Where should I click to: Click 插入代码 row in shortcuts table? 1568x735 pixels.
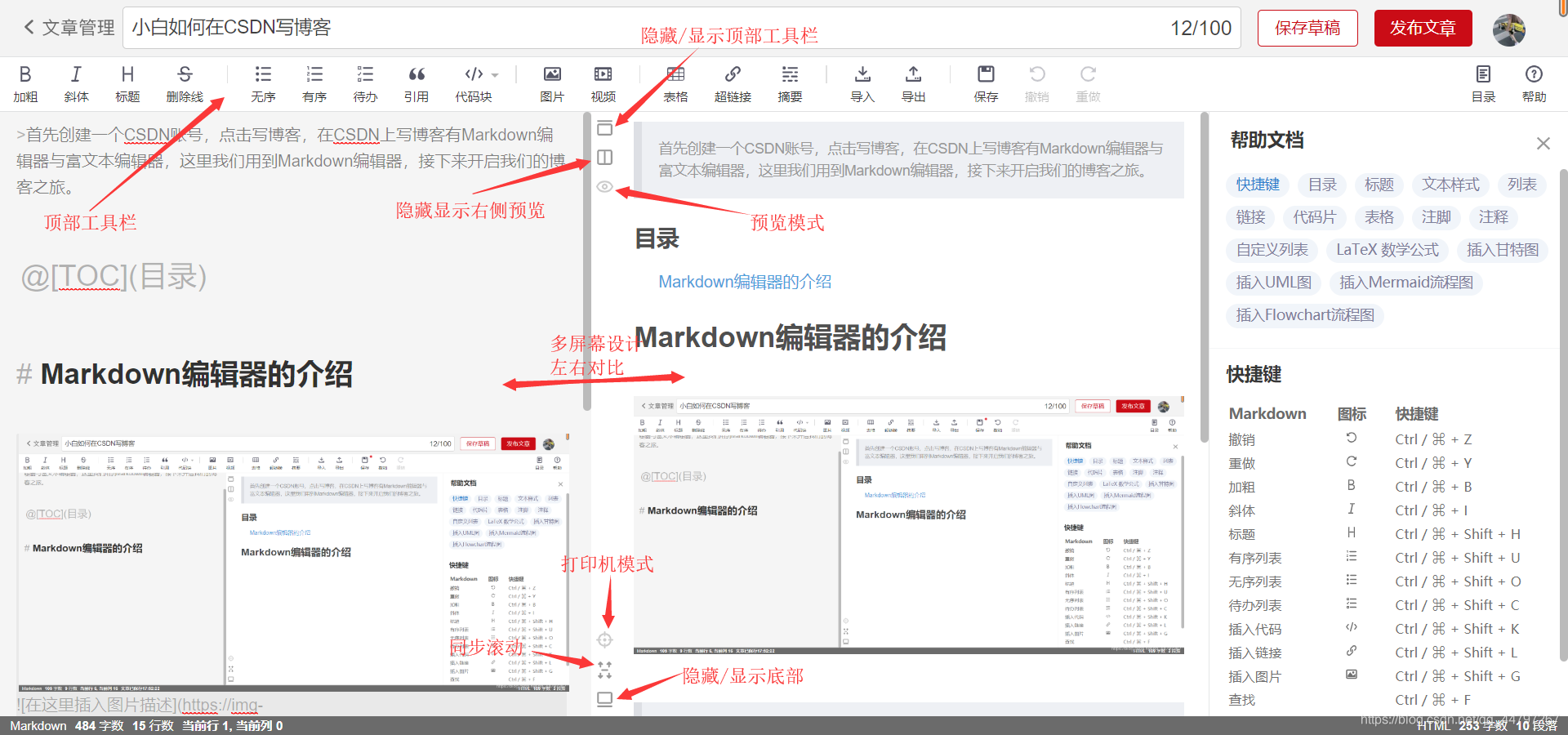1374,629
